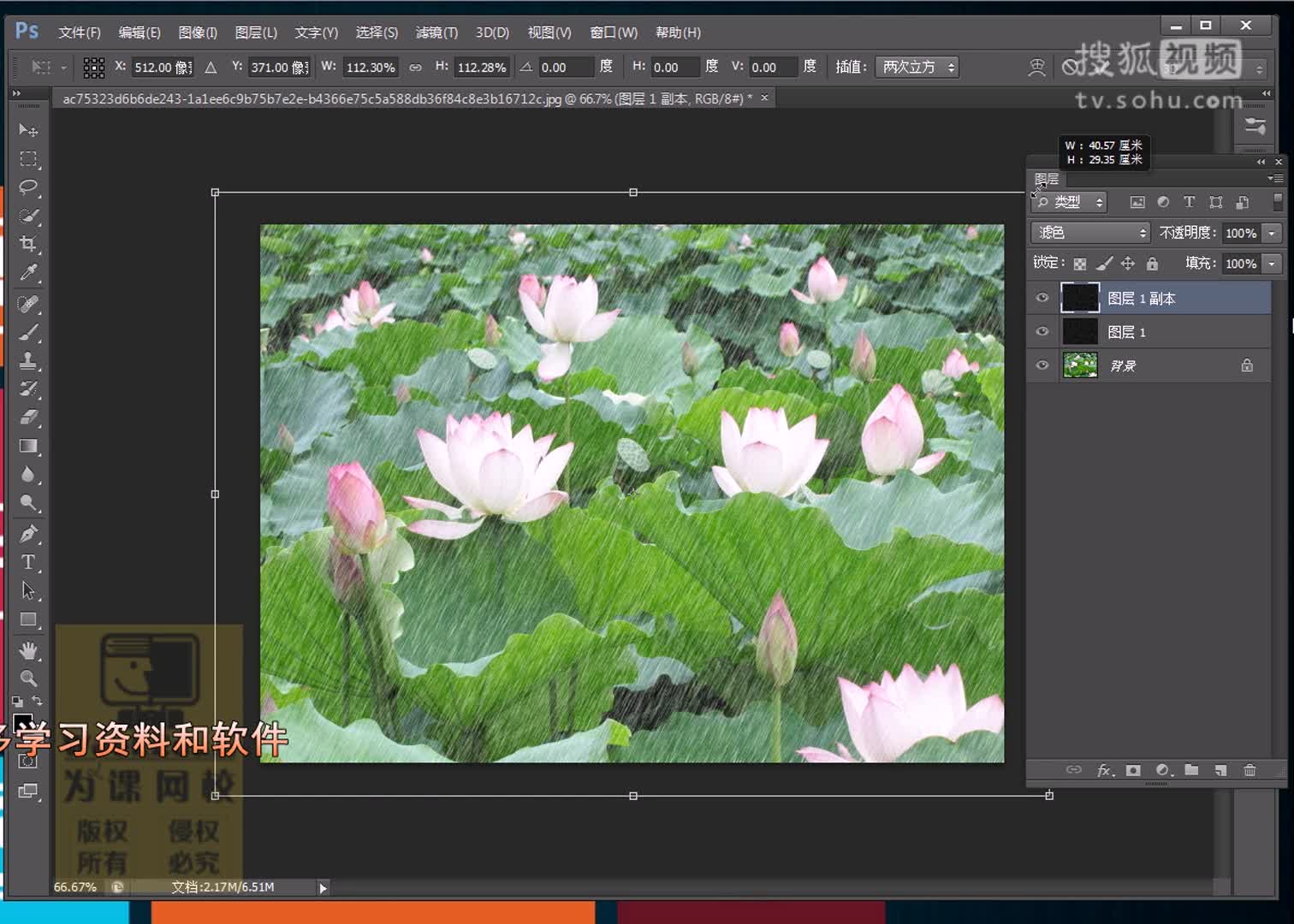Click the add layer mask icon
The width and height of the screenshot is (1294, 924).
pyautogui.click(x=1133, y=770)
